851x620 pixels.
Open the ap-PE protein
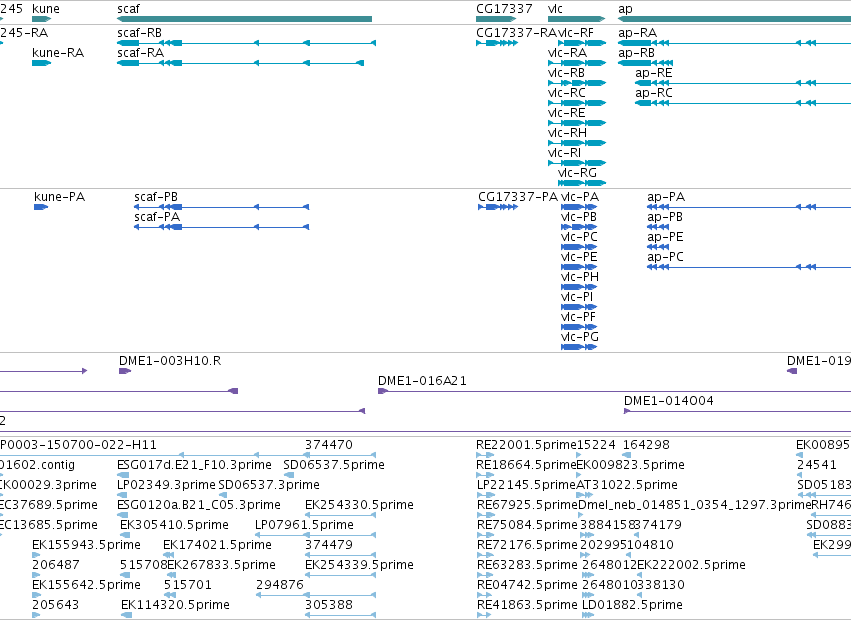tap(658, 247)
